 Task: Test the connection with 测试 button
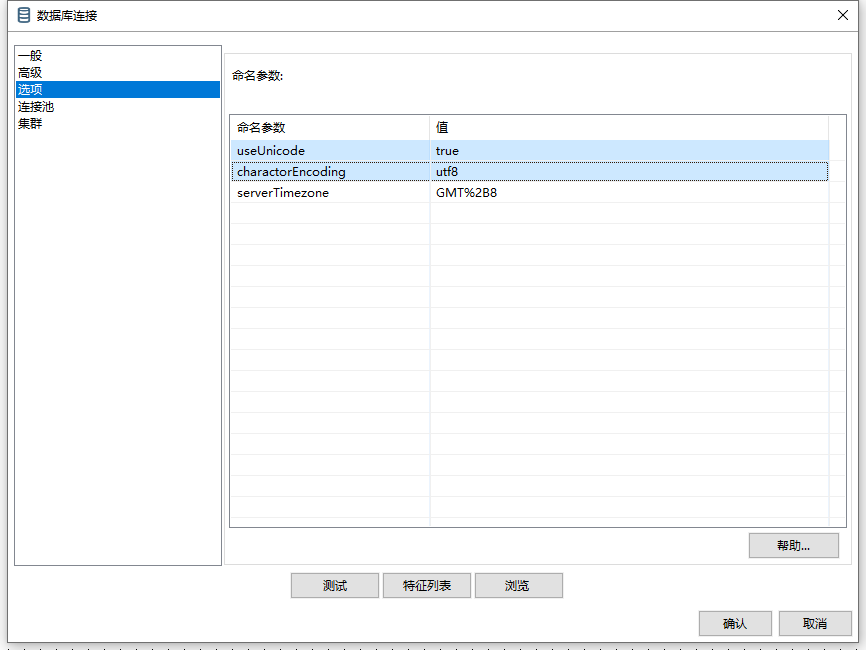(335, 586)
